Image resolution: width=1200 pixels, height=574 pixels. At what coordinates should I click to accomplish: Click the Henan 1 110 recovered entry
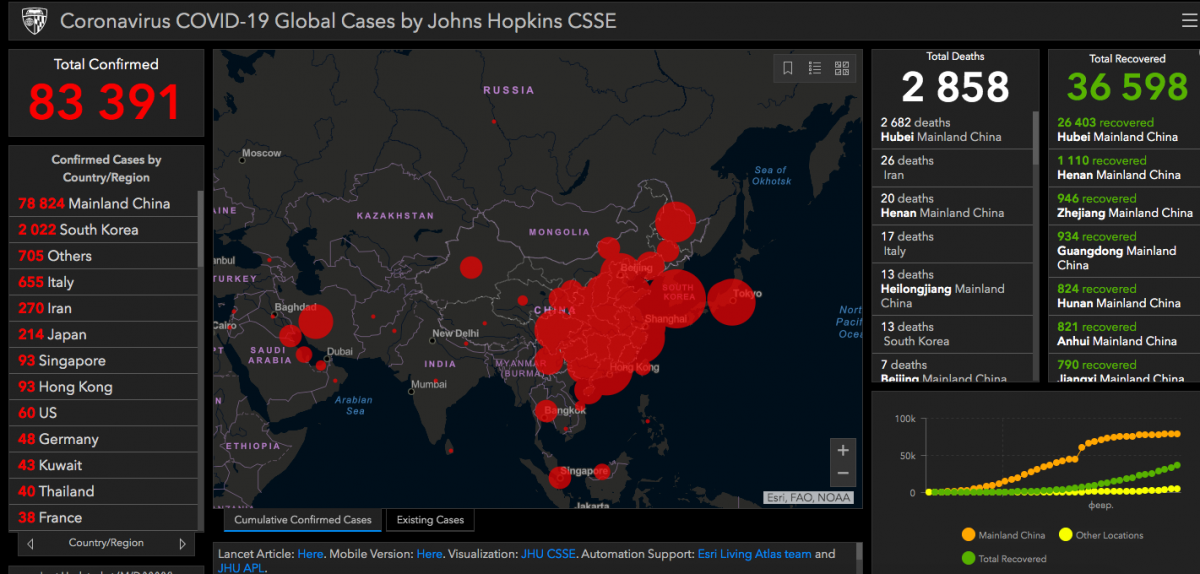pos(1124,168)
